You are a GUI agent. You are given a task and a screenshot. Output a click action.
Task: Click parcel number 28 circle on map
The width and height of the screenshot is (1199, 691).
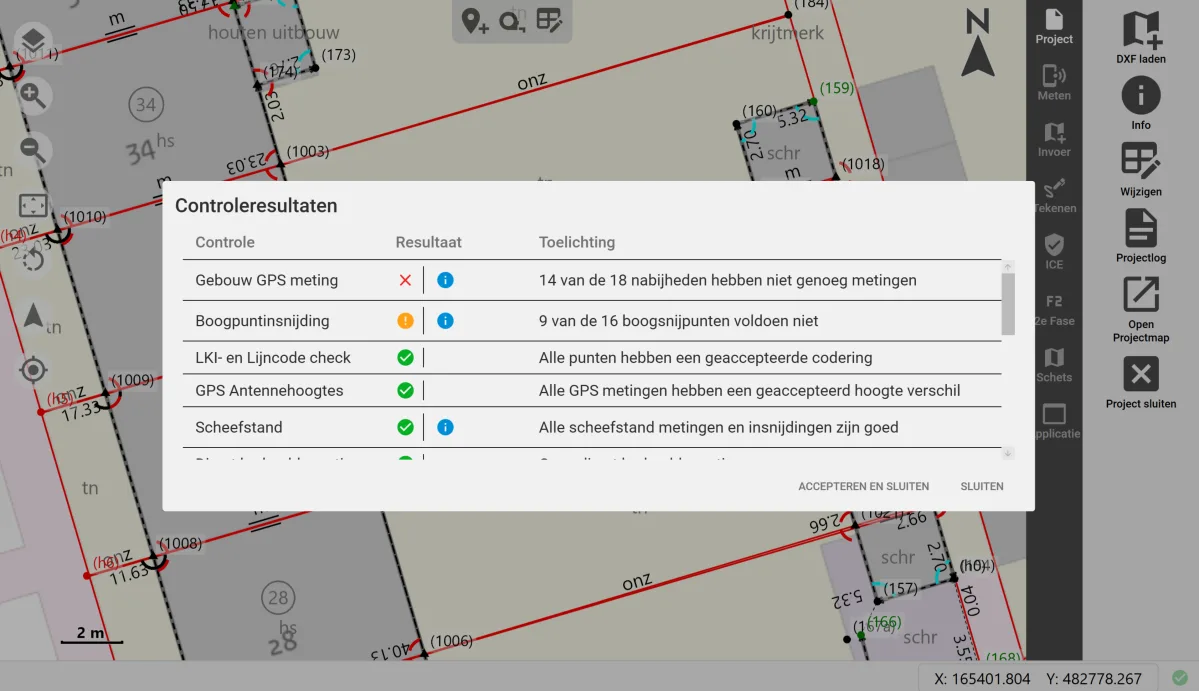tap(278, 597)
